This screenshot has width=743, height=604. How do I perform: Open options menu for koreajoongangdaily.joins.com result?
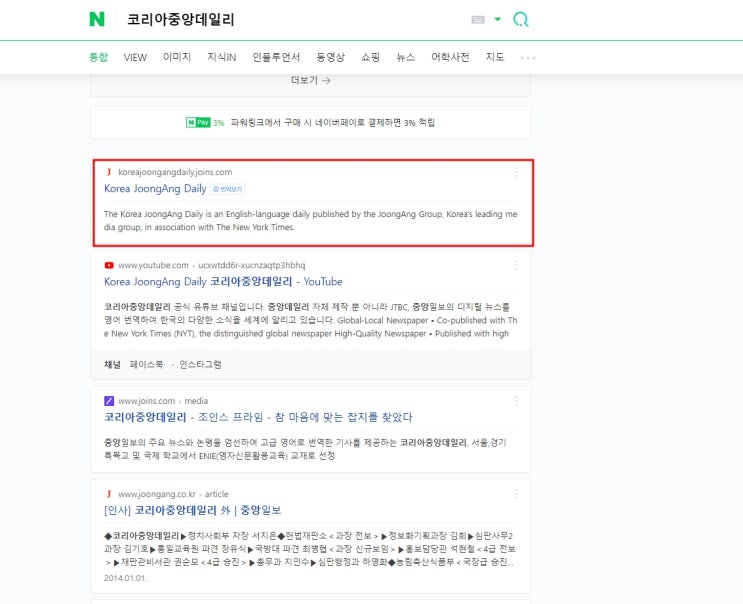pos(516,172)
